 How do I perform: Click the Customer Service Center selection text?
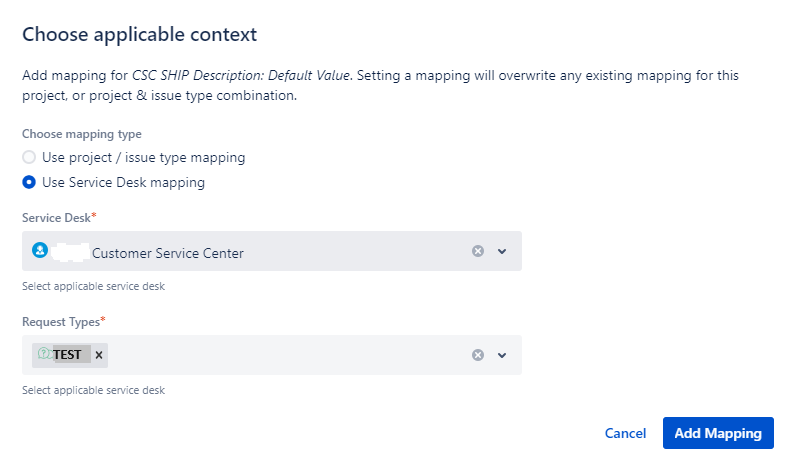click(167, 253)
